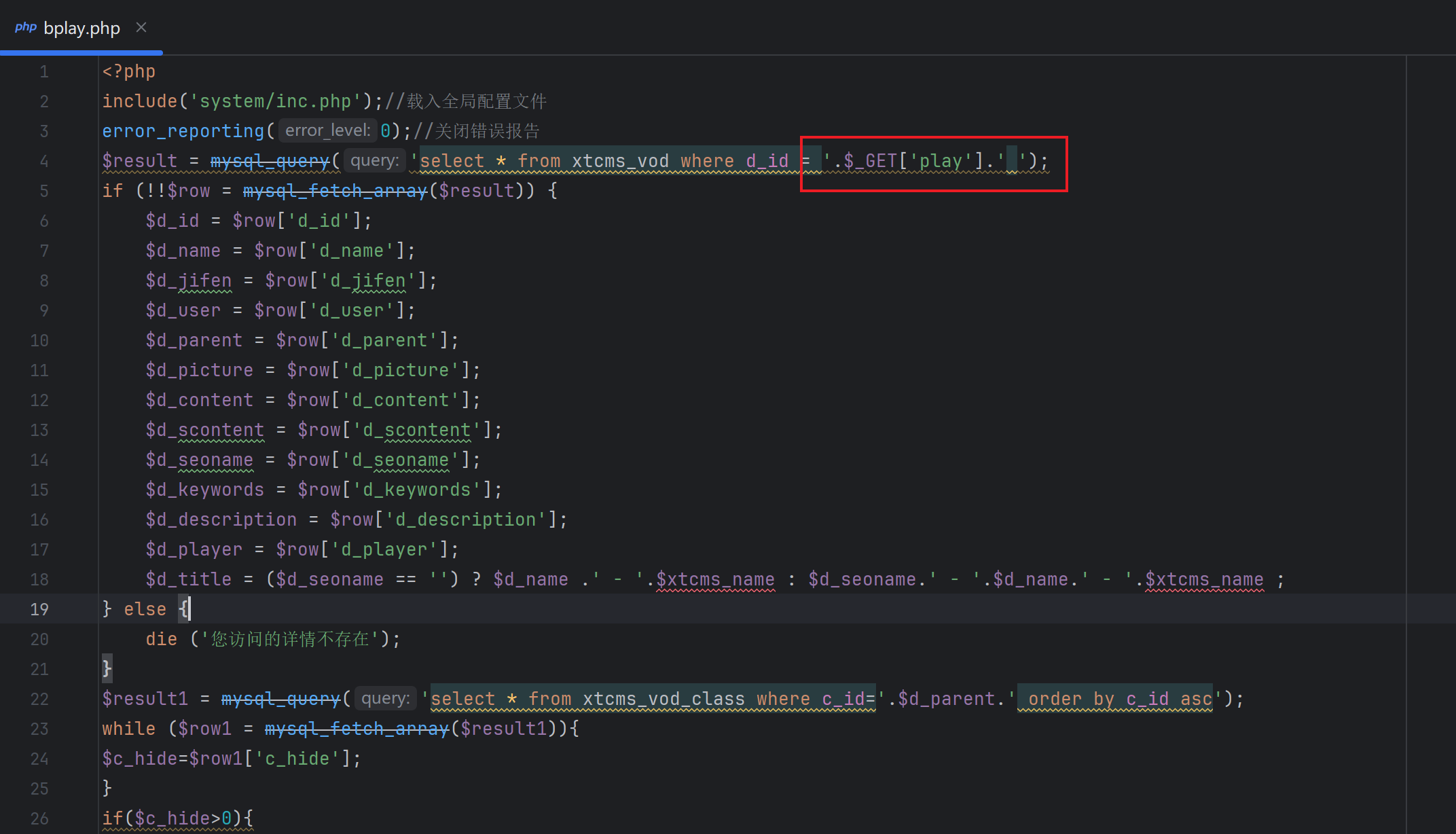
Task: Click the else keyword on line 19
Action: click(145, 609)
